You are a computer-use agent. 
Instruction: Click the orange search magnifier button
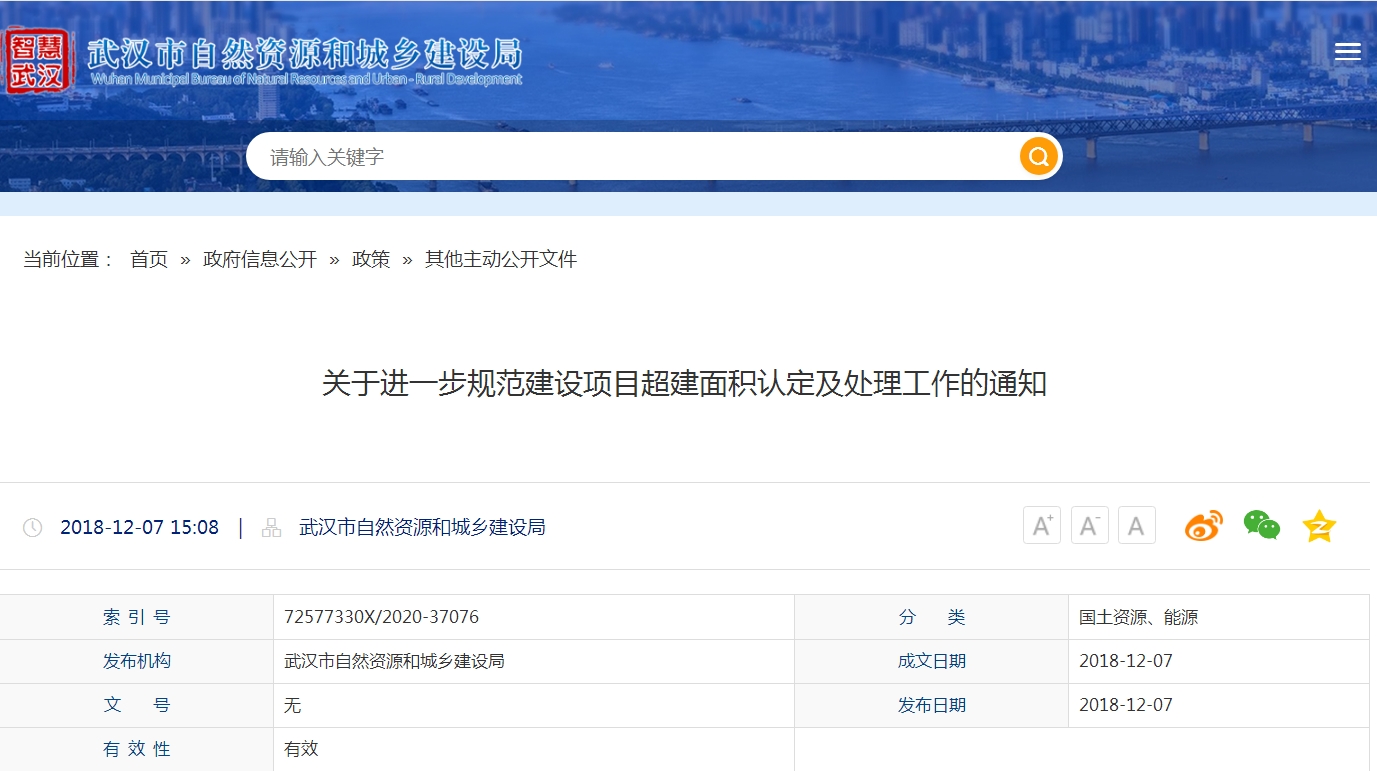1039,156
